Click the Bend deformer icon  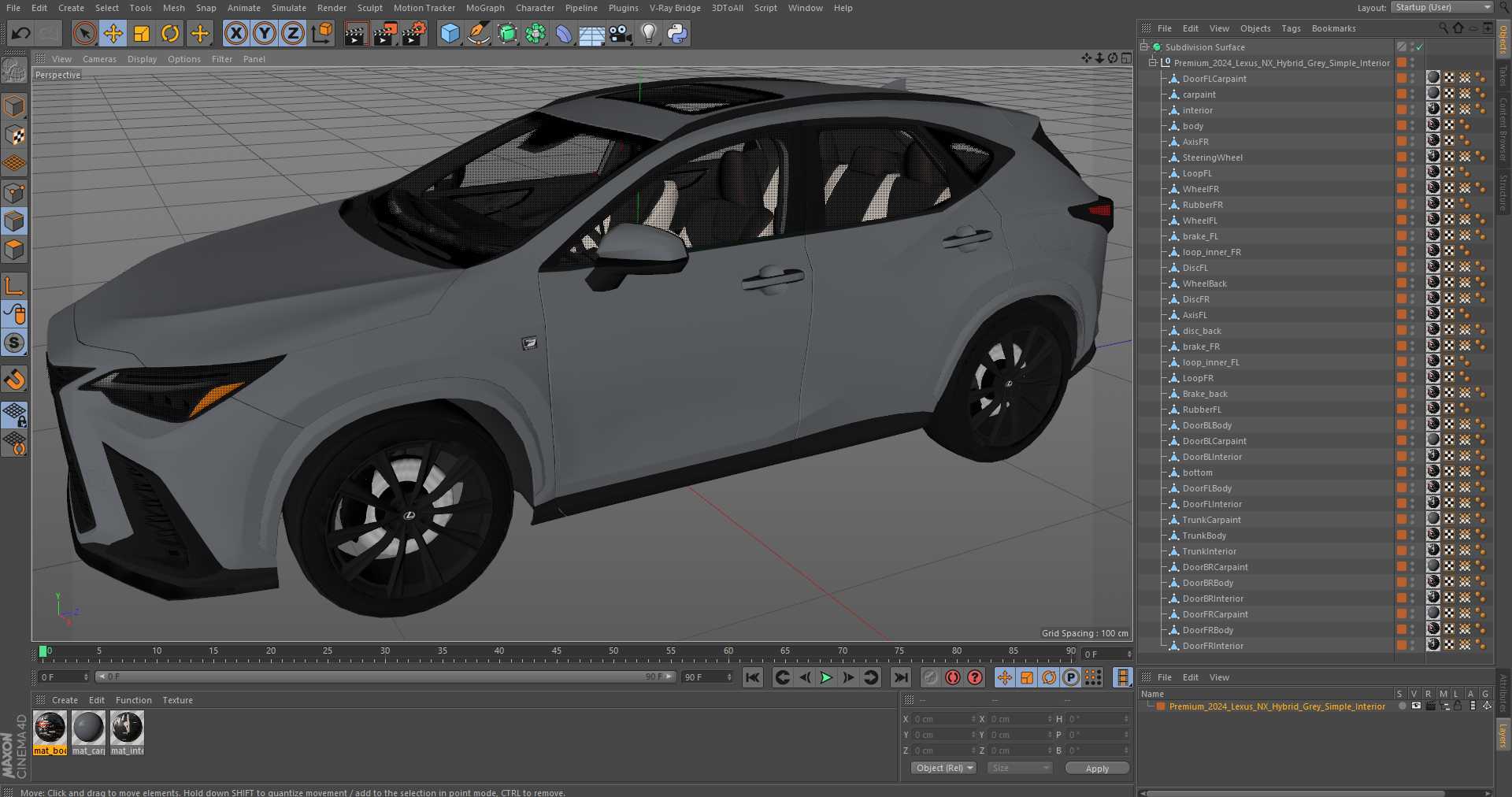(564, 33)
